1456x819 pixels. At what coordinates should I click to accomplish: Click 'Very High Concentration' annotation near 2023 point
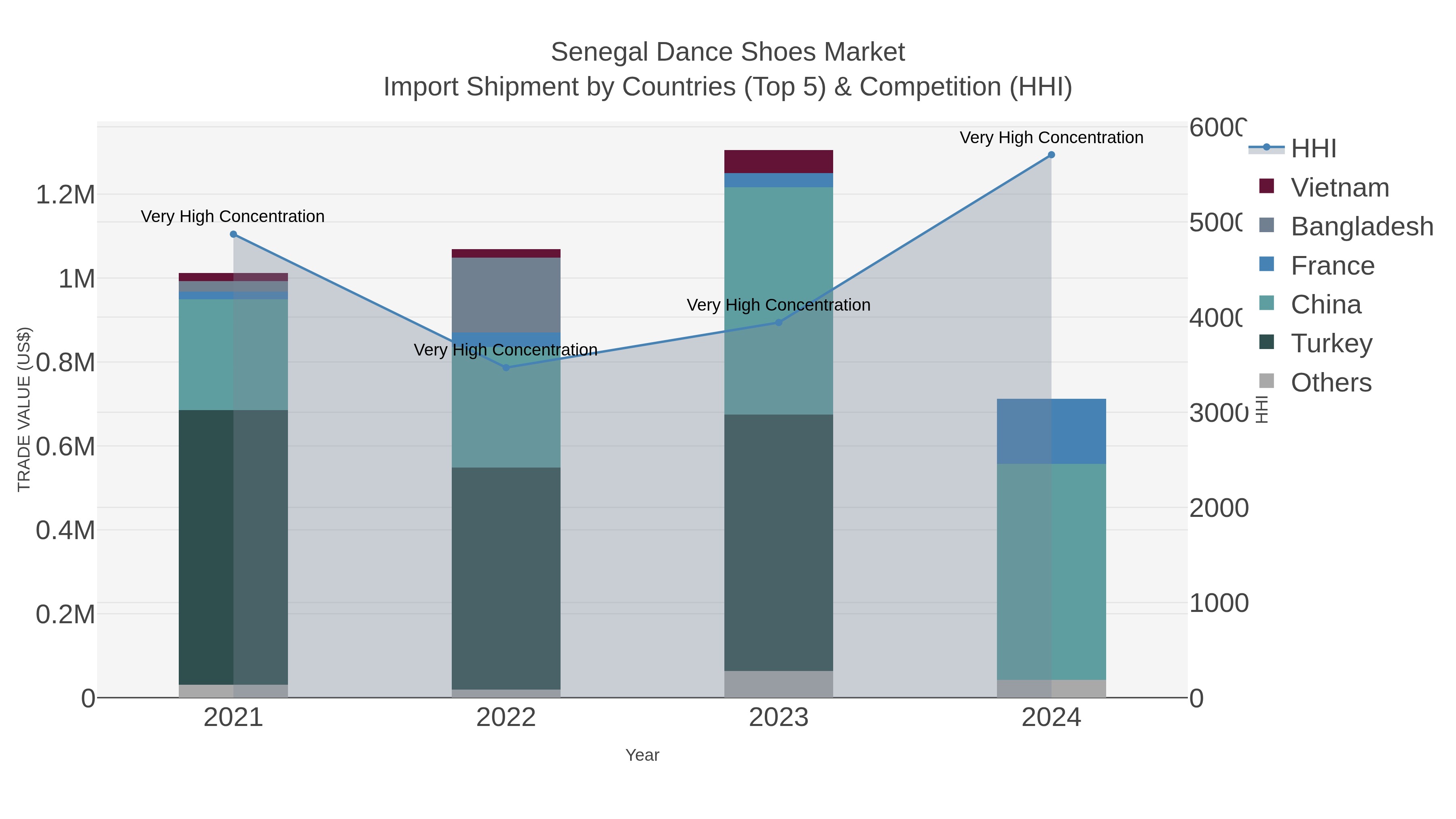(778, 305)
